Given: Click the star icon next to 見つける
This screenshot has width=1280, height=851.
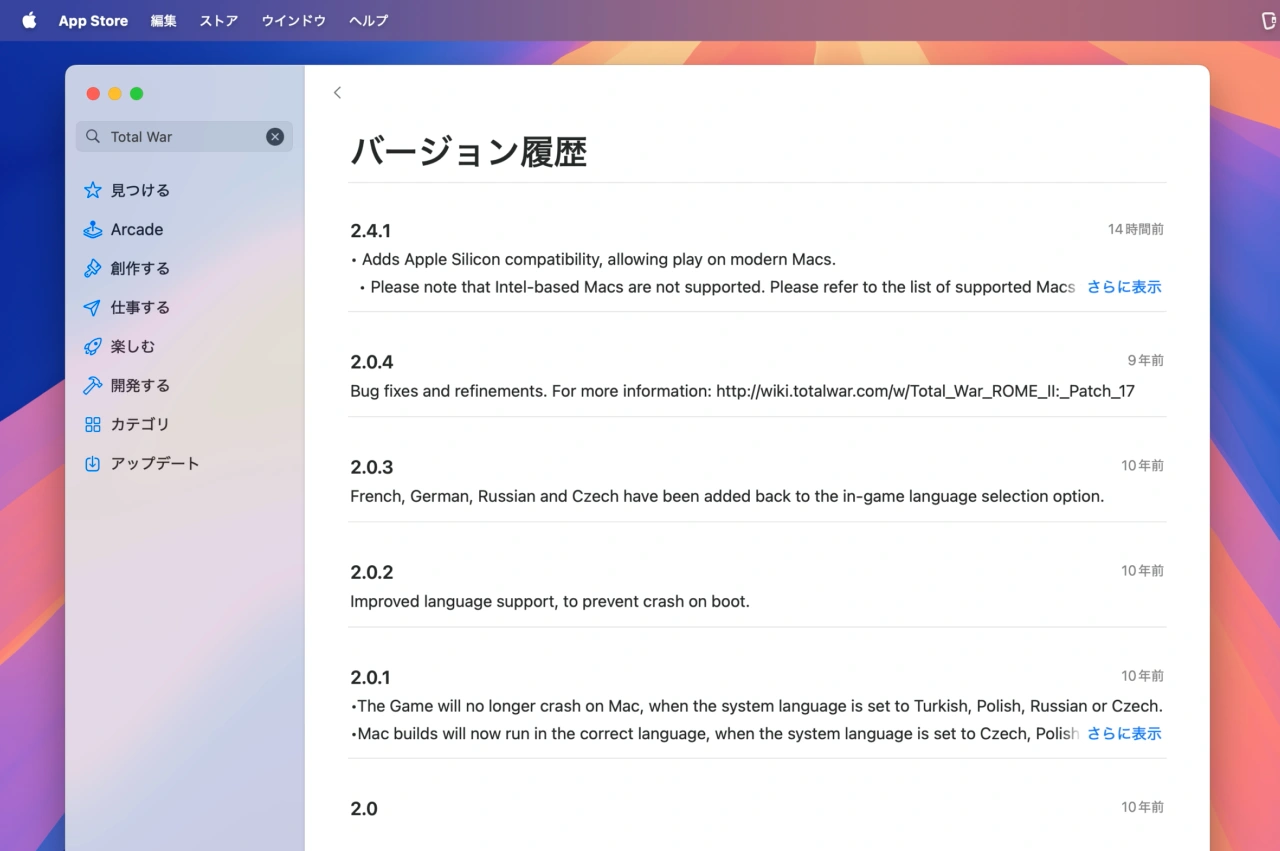Looking at the screenshot, I should click(93, 190).
